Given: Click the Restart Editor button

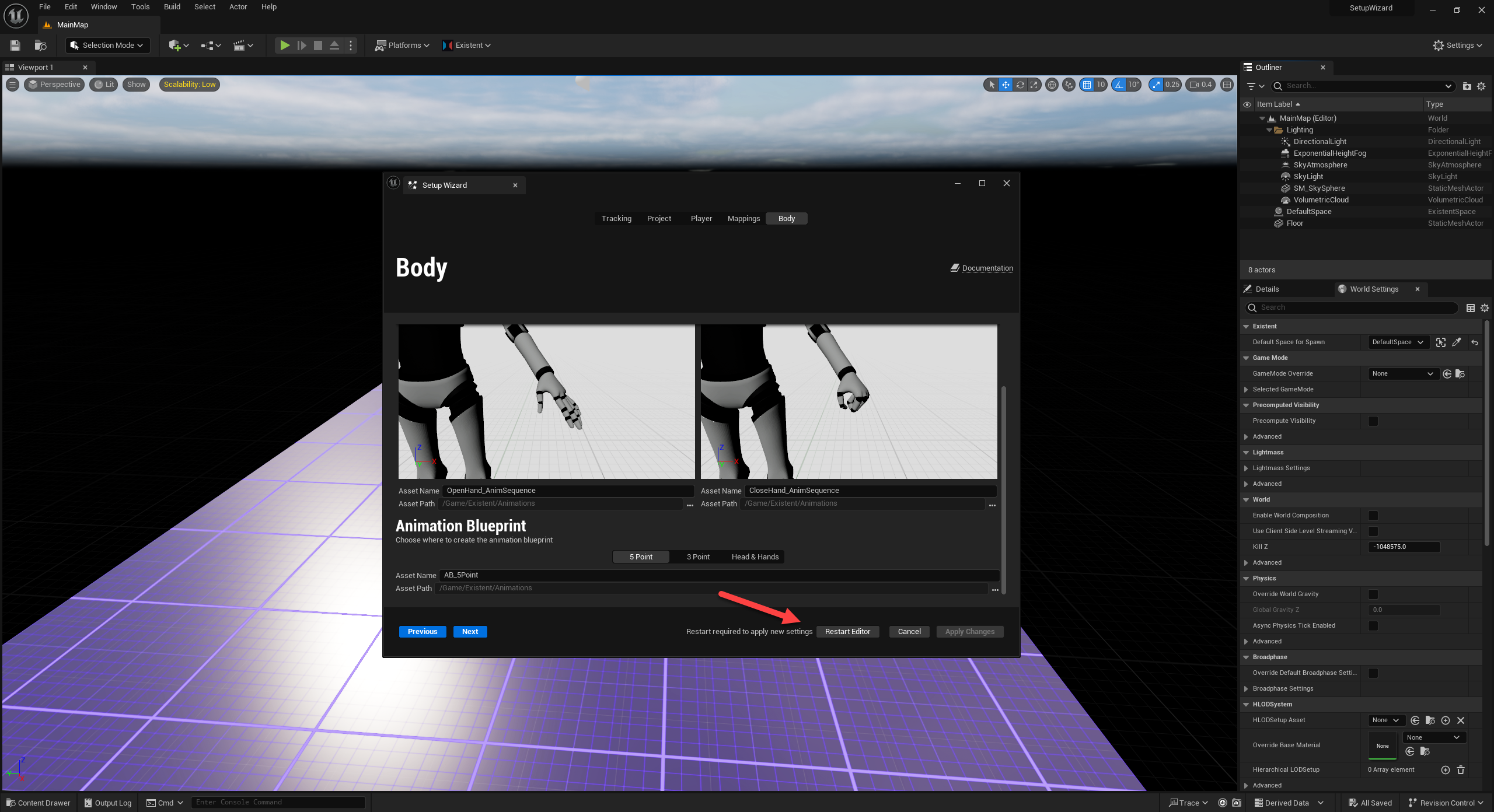Looking at the screenshot, I should click(x=847, y=632).
